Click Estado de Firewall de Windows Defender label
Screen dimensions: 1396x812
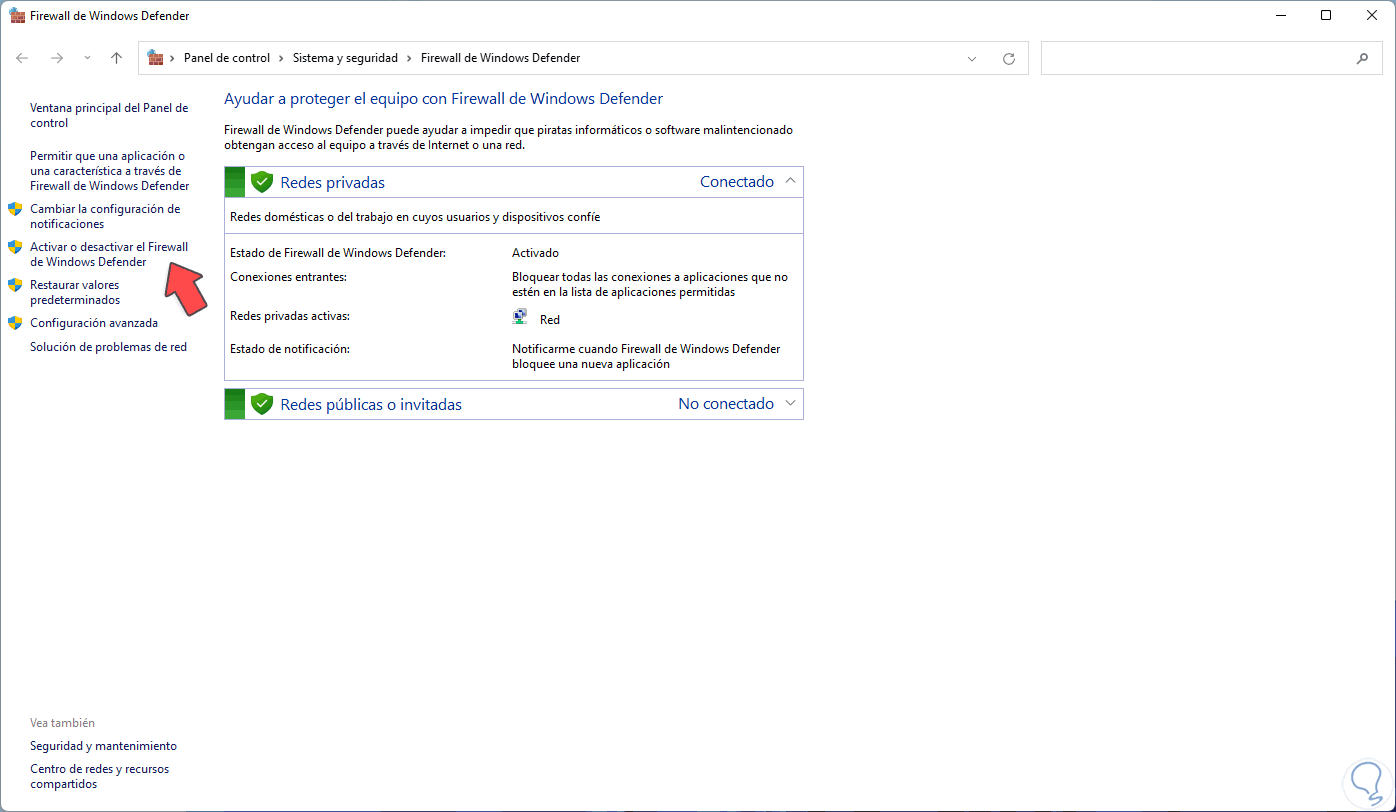338,253
